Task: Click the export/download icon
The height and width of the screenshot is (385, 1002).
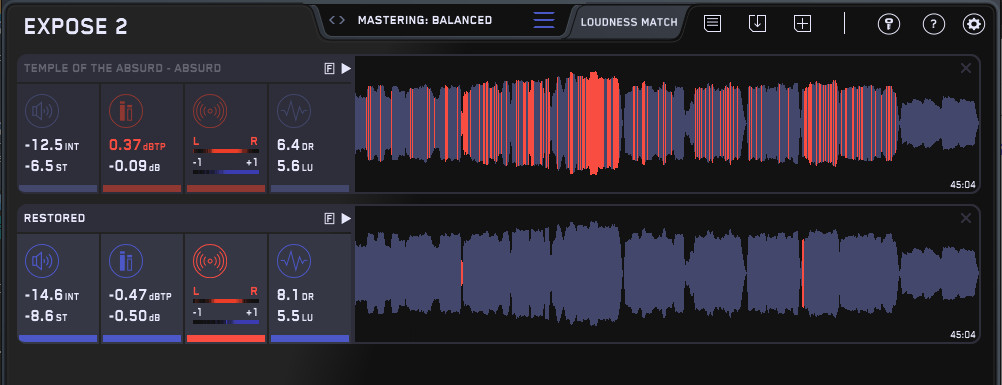Action: click(x=757, y=24)
